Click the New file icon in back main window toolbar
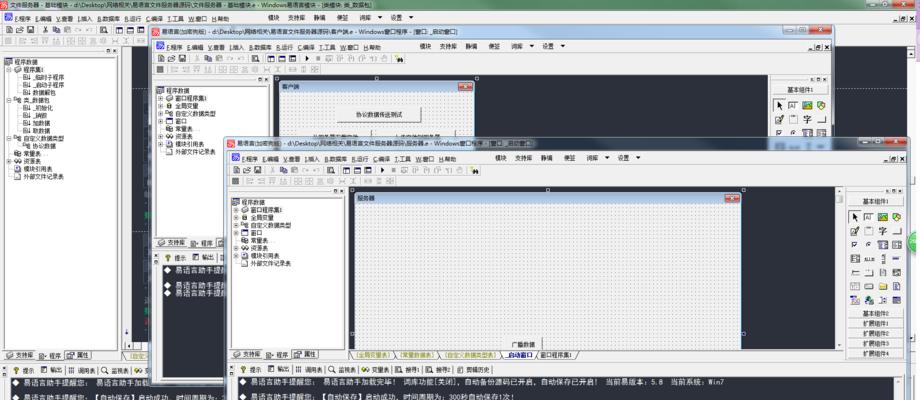The height and width of the screenshot is (400, 920). coord(10,29)
